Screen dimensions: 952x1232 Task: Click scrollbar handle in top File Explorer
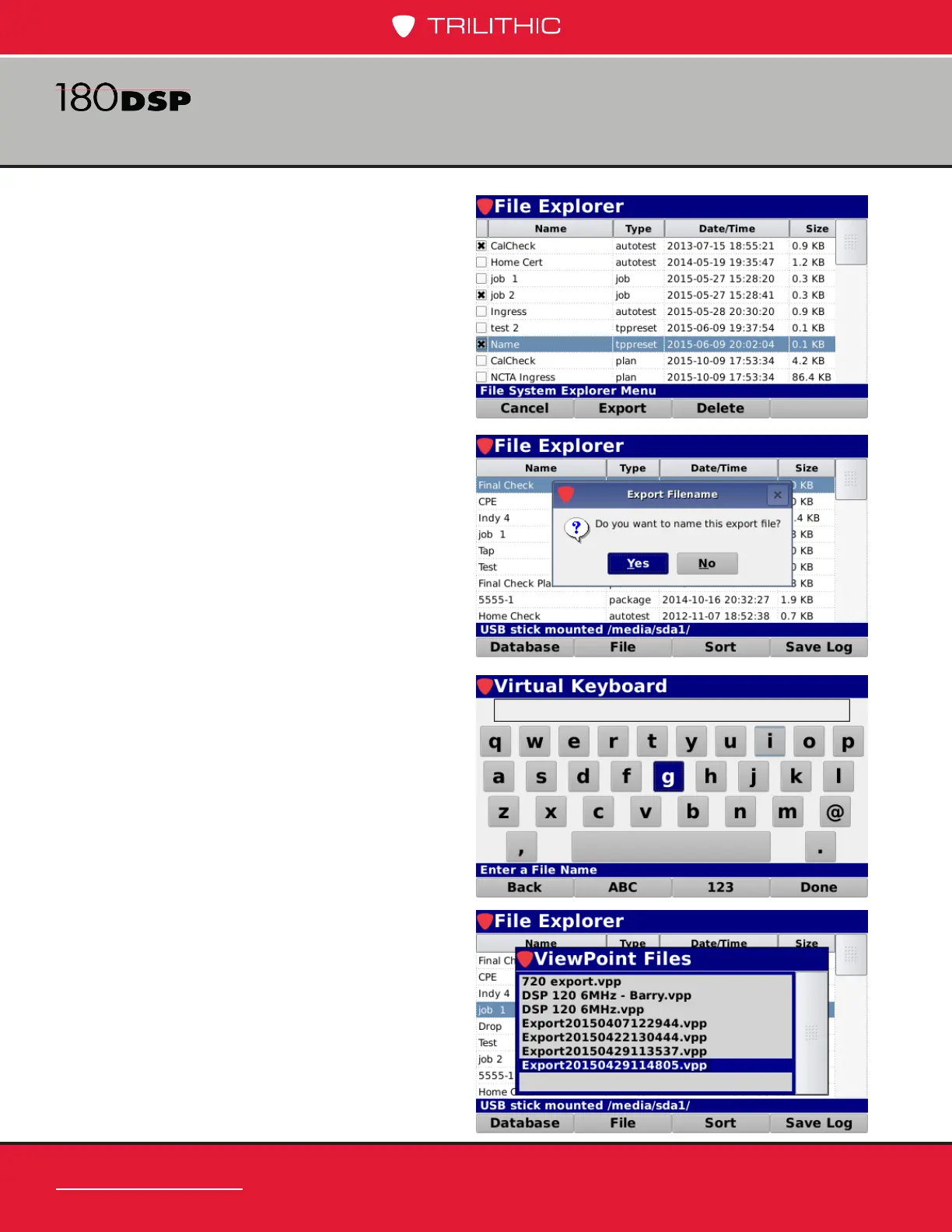pyautogui.click(x=851, y=242)
